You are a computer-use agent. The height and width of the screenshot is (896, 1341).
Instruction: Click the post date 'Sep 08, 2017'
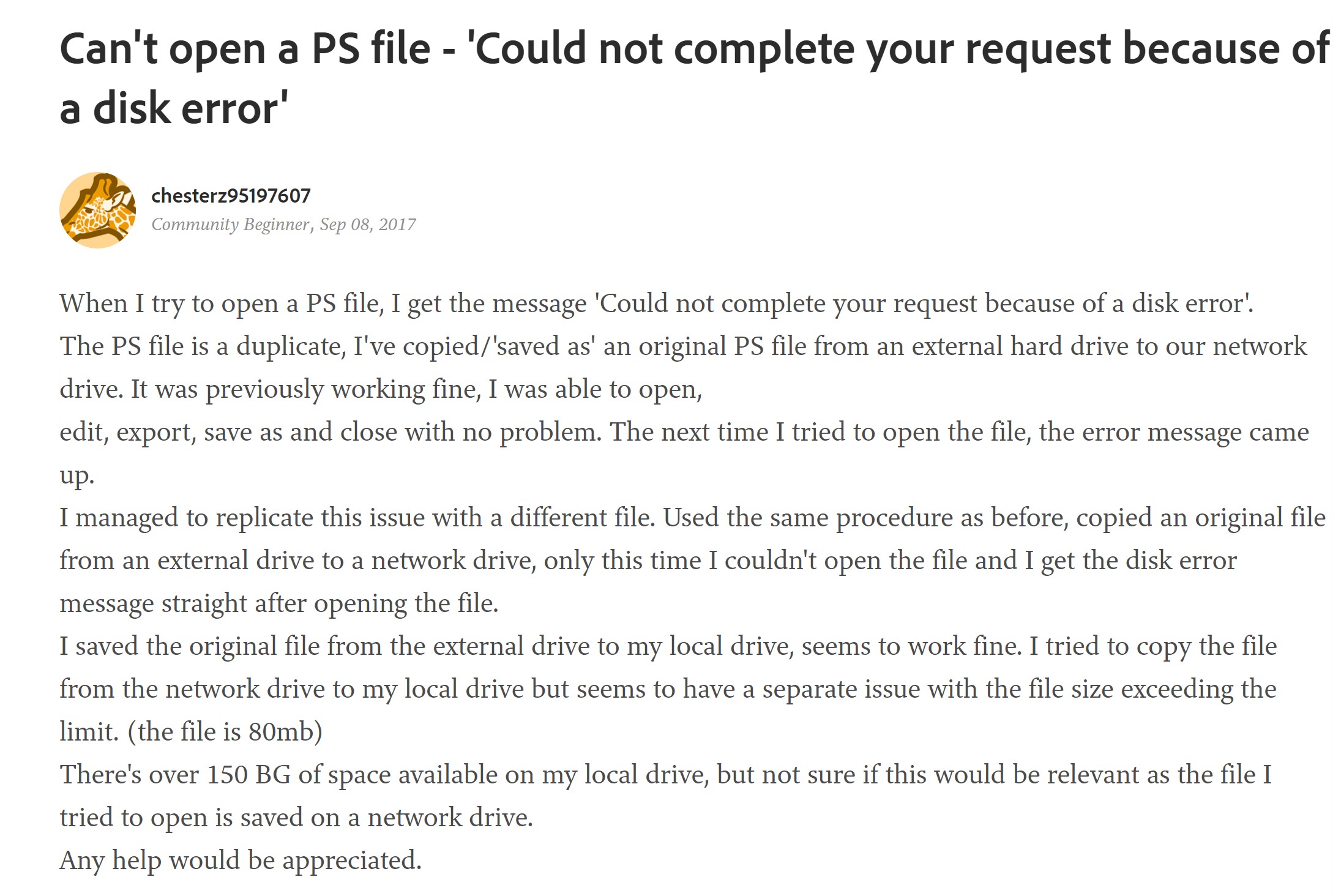pos(368,225)
